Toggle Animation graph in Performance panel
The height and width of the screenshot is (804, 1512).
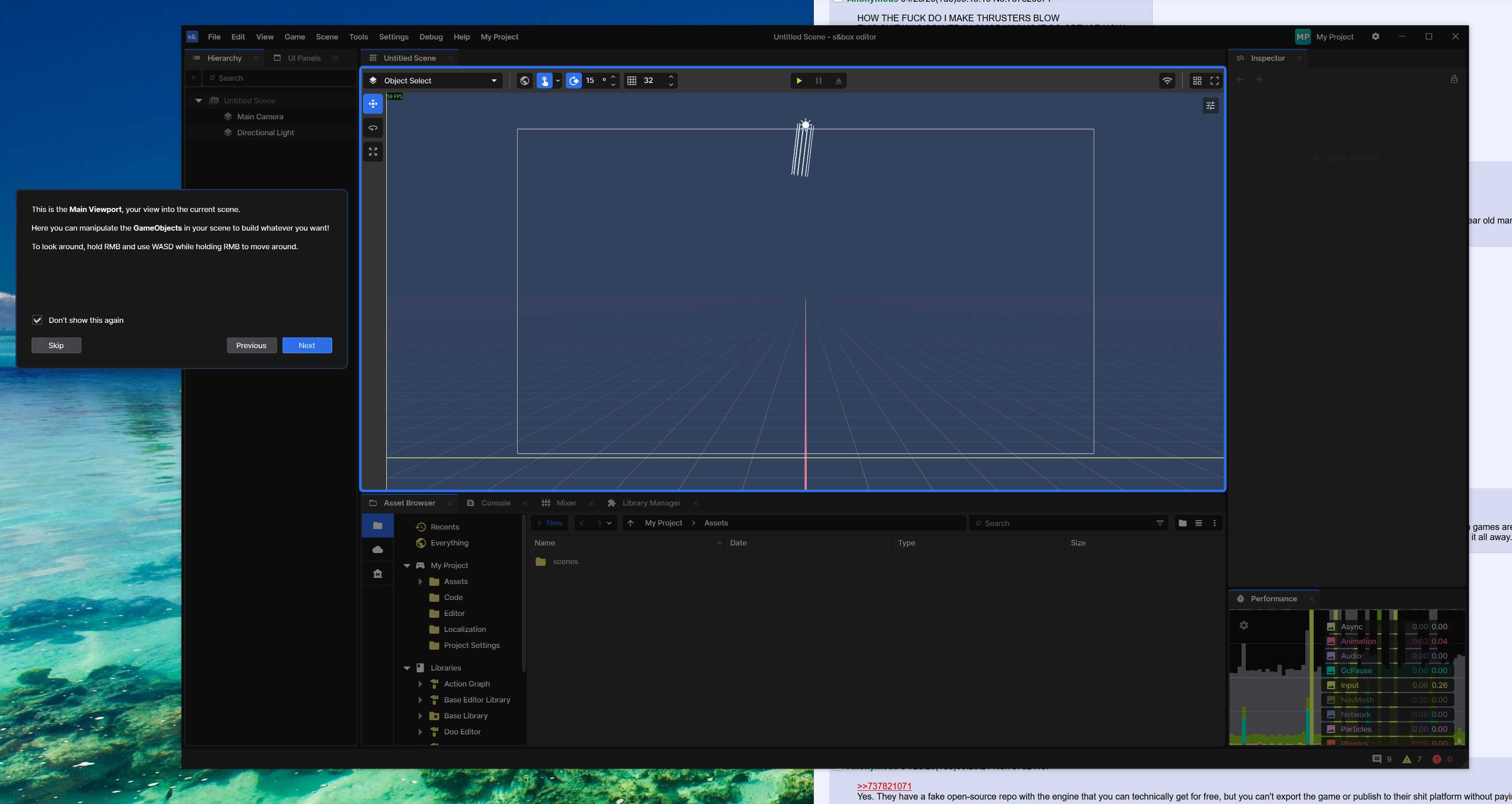tap(1331, 641)
